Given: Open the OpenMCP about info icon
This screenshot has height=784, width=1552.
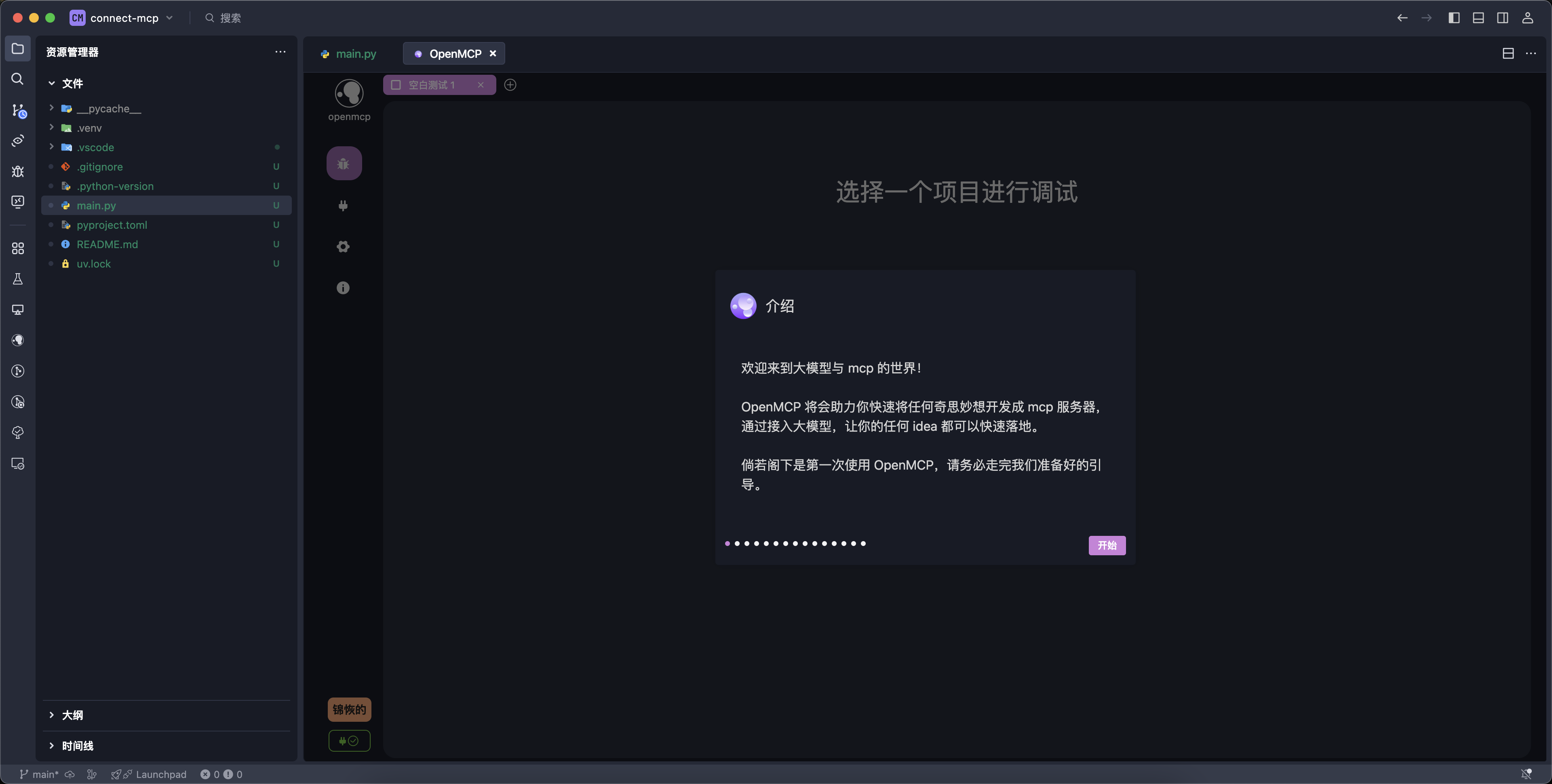Looking at the screenshot, I should (344, 287).
